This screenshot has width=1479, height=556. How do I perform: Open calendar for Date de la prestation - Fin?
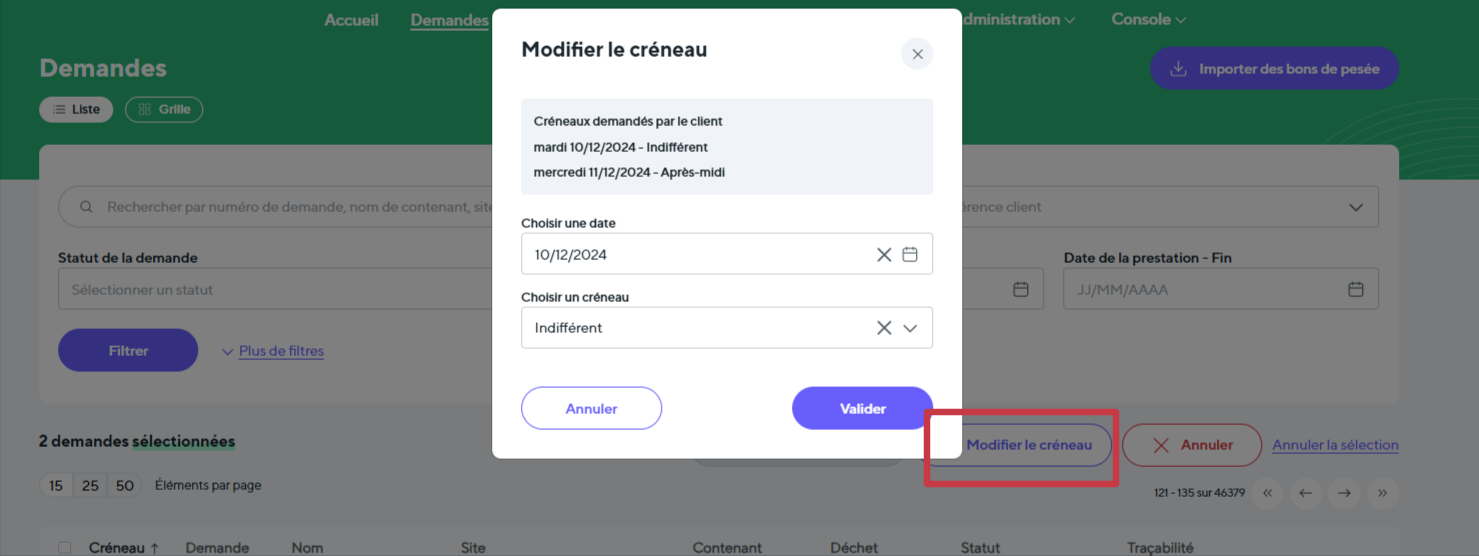1356,290
